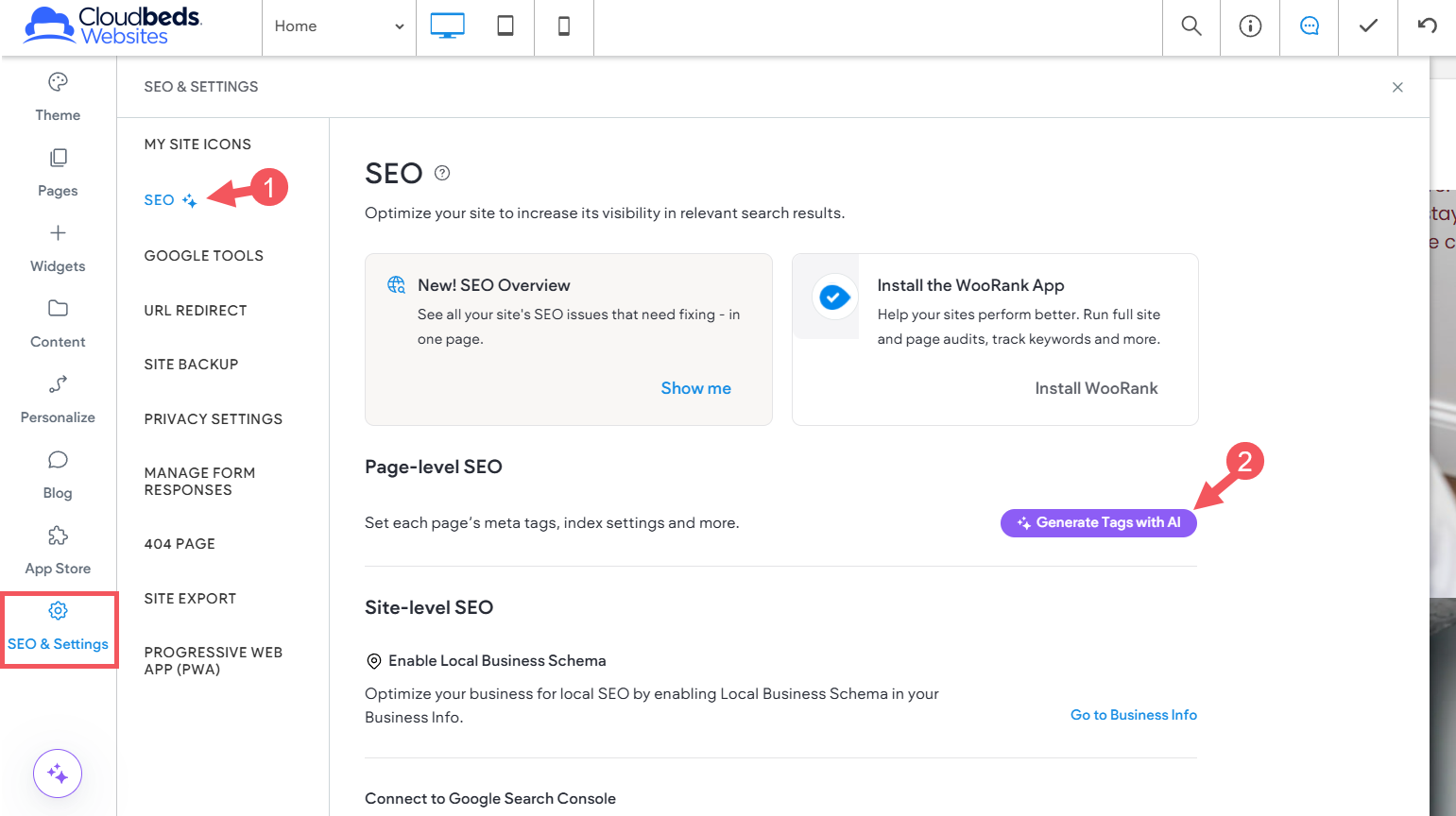Click the search magnifier icon
This screenshot has width=1456, height=816.
[1191, 26]
